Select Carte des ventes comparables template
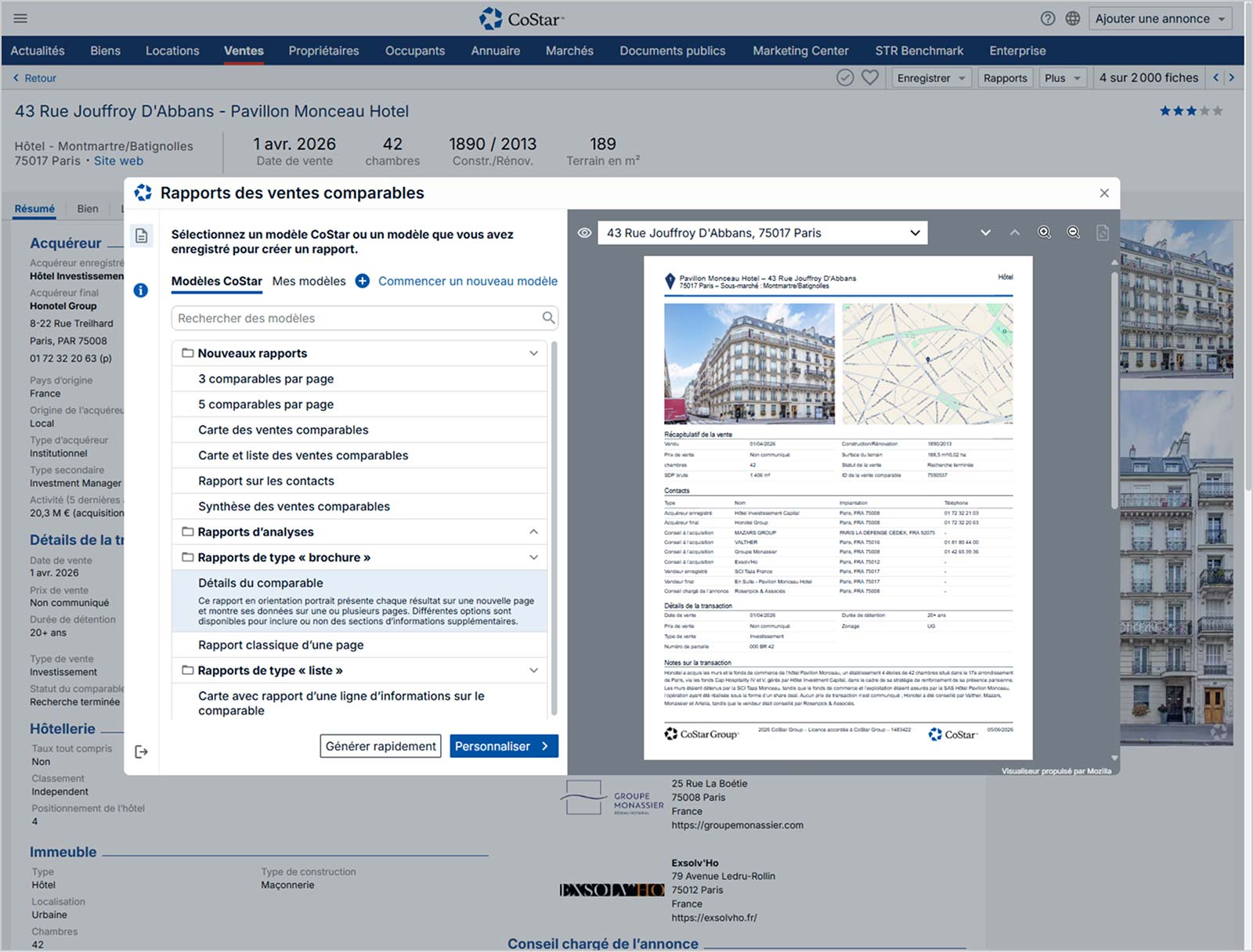Viewport: 1253px width, 952px height. pos(359,430)
